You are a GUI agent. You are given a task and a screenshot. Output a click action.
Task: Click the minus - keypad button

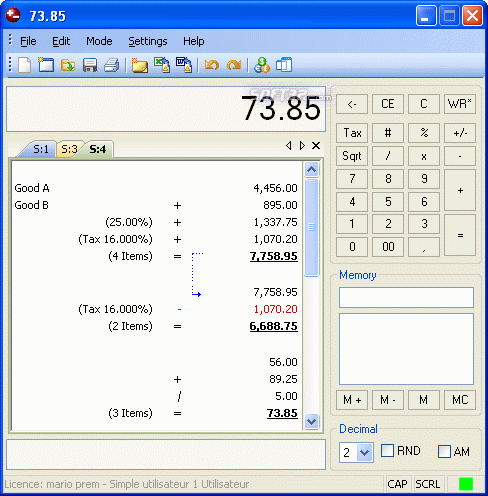point(460,156)
